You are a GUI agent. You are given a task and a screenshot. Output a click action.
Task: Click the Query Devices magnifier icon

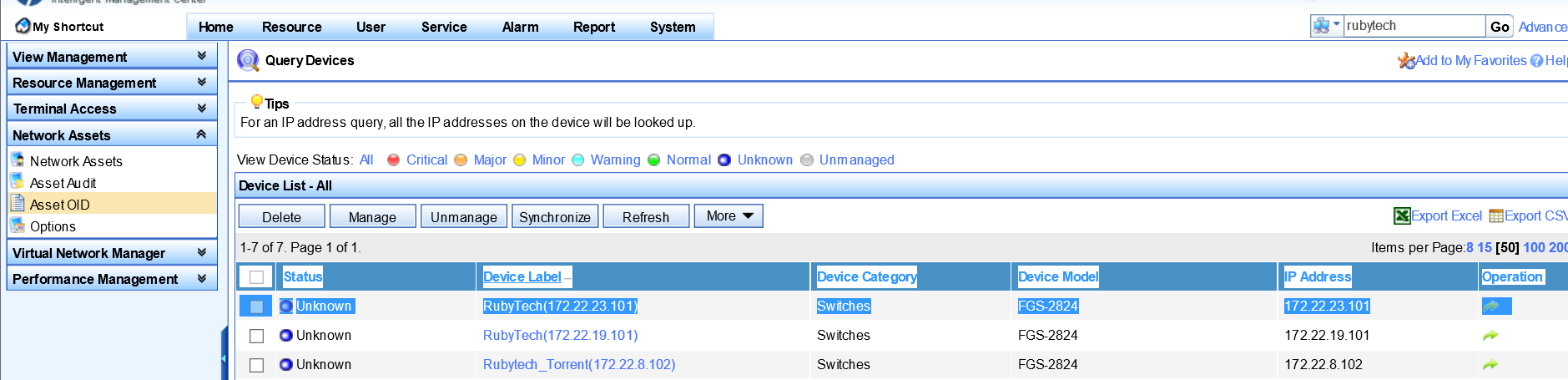point(248,60)
